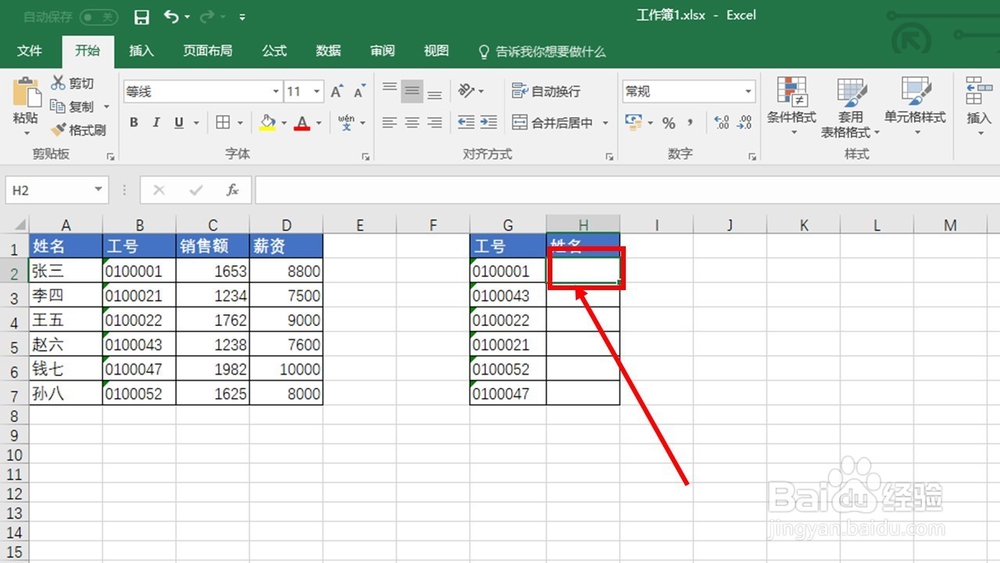This screenshot has height=563, width=1000.
Task: Open the Borders dropdown arrow
Action: click(240, 122)
